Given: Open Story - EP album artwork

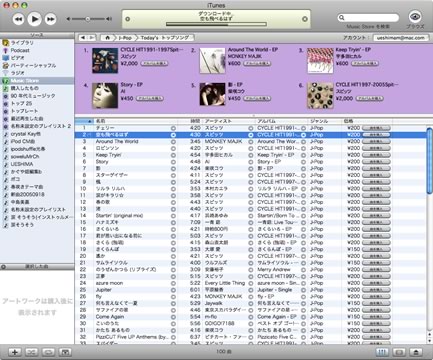Looking at the screenshot, I should click(x=105, y=96).
